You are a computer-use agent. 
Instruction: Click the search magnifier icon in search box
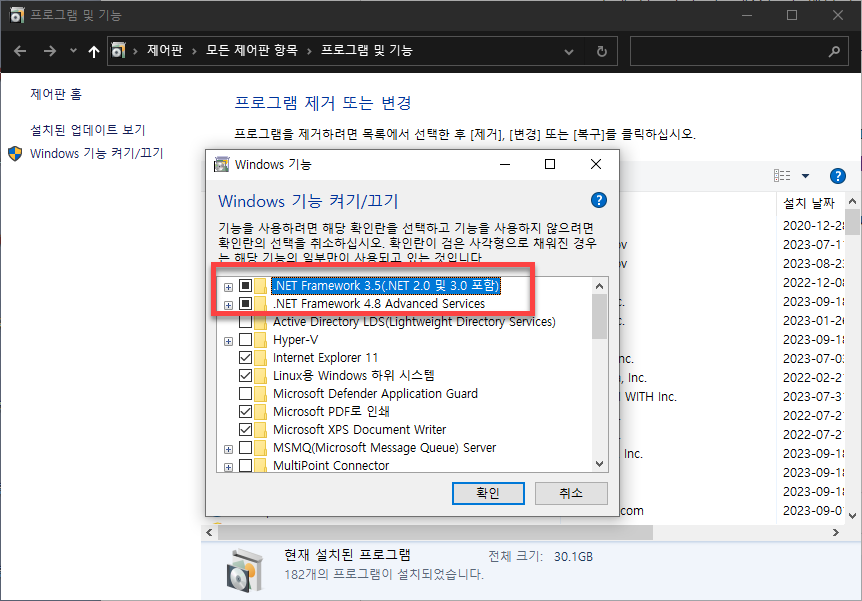point(834,50)
